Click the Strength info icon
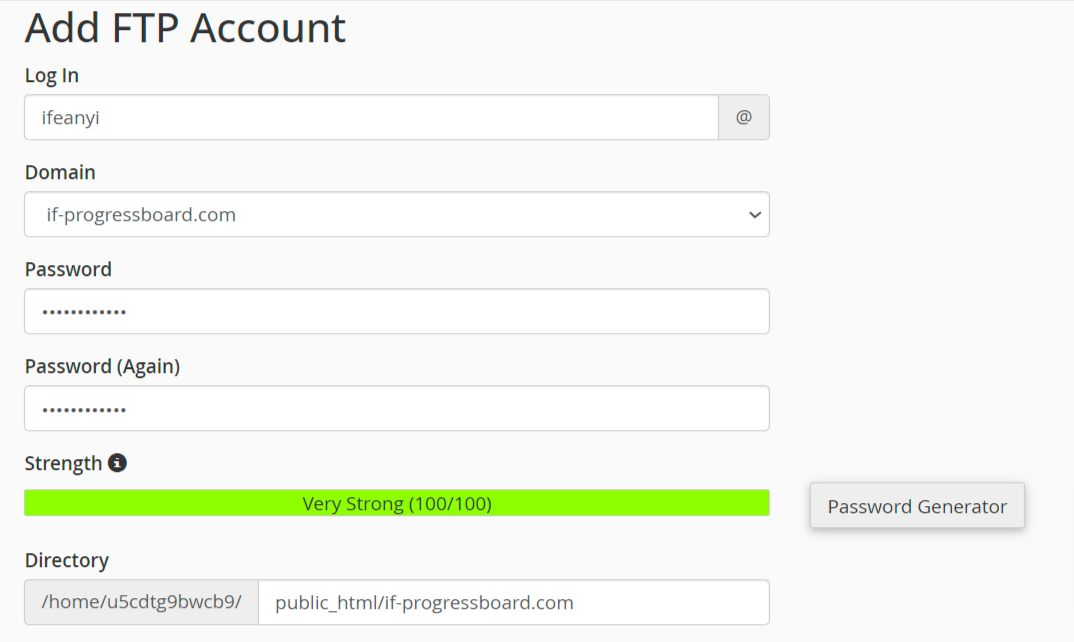Screen dimensions: 1074x642 pyautogui.click(x=117, y=463)
